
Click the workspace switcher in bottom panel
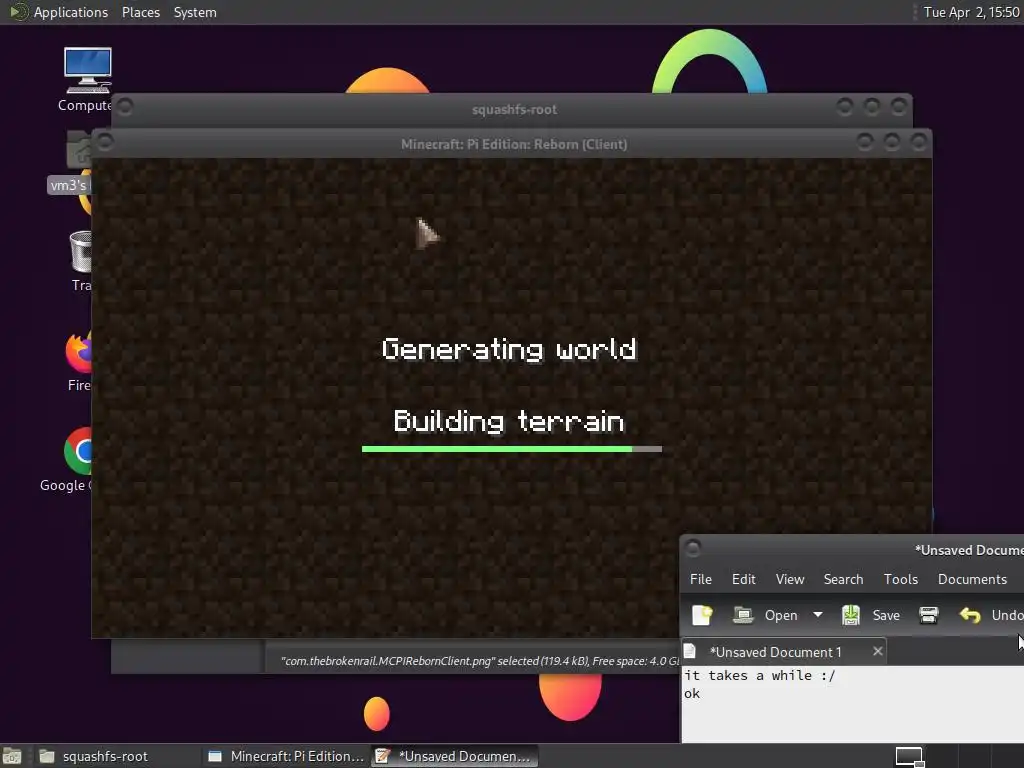coord(909,756)
